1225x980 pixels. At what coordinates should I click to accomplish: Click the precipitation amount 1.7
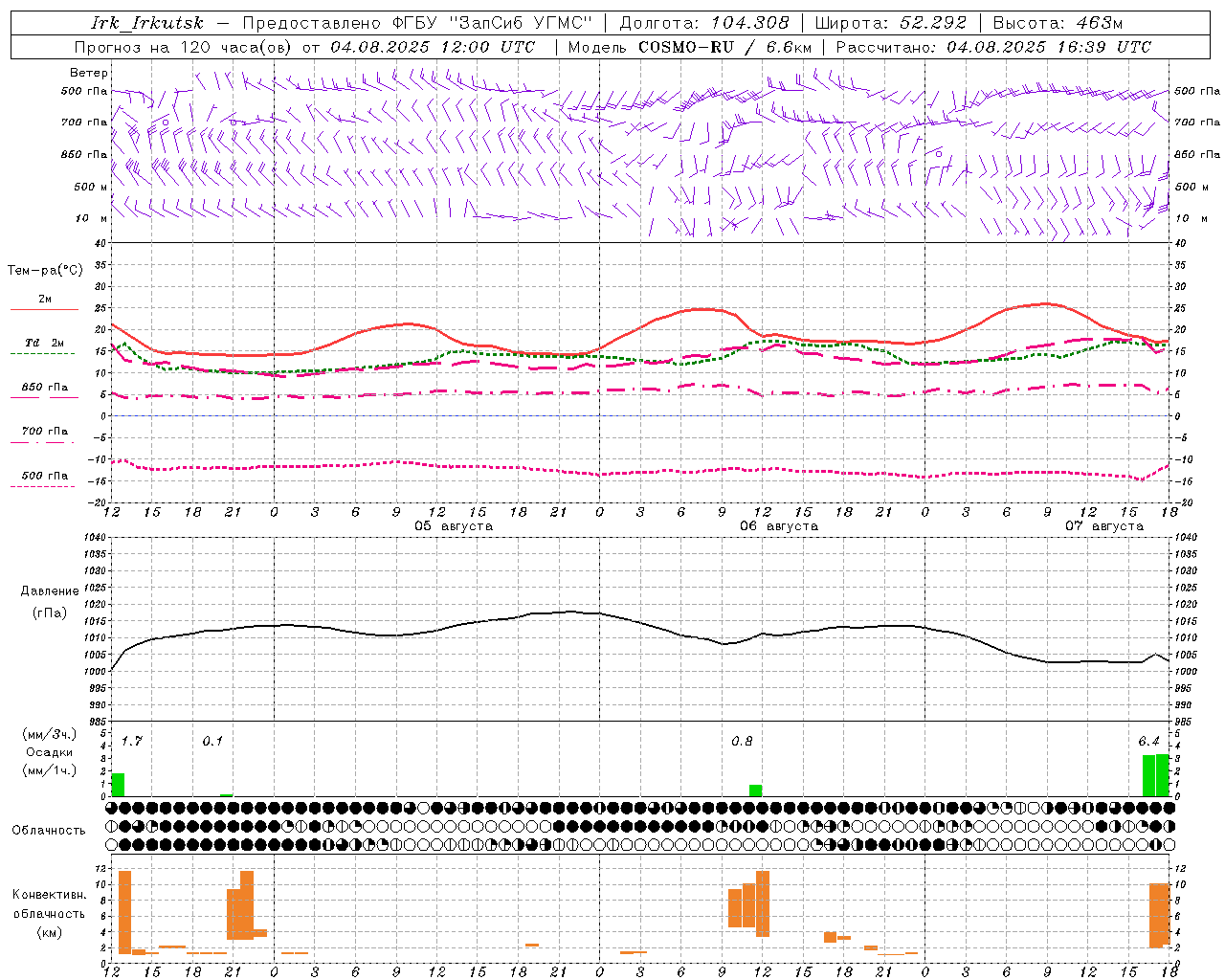[x=131, y=742]
